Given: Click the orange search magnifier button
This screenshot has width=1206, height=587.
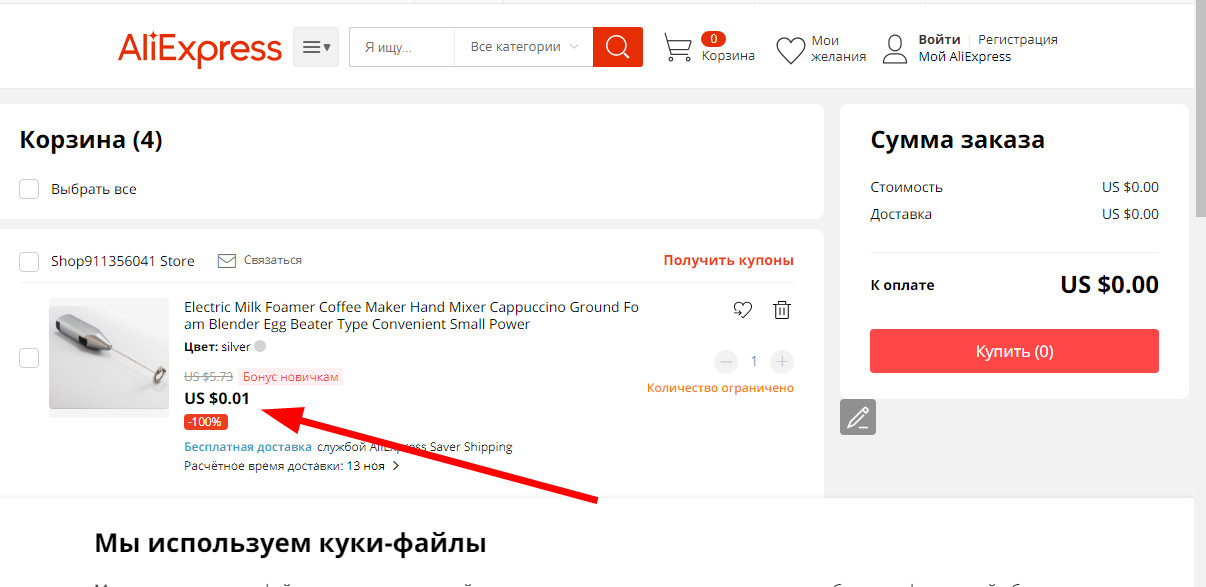Looking at the screenshot, I should [x=617, y=47].
